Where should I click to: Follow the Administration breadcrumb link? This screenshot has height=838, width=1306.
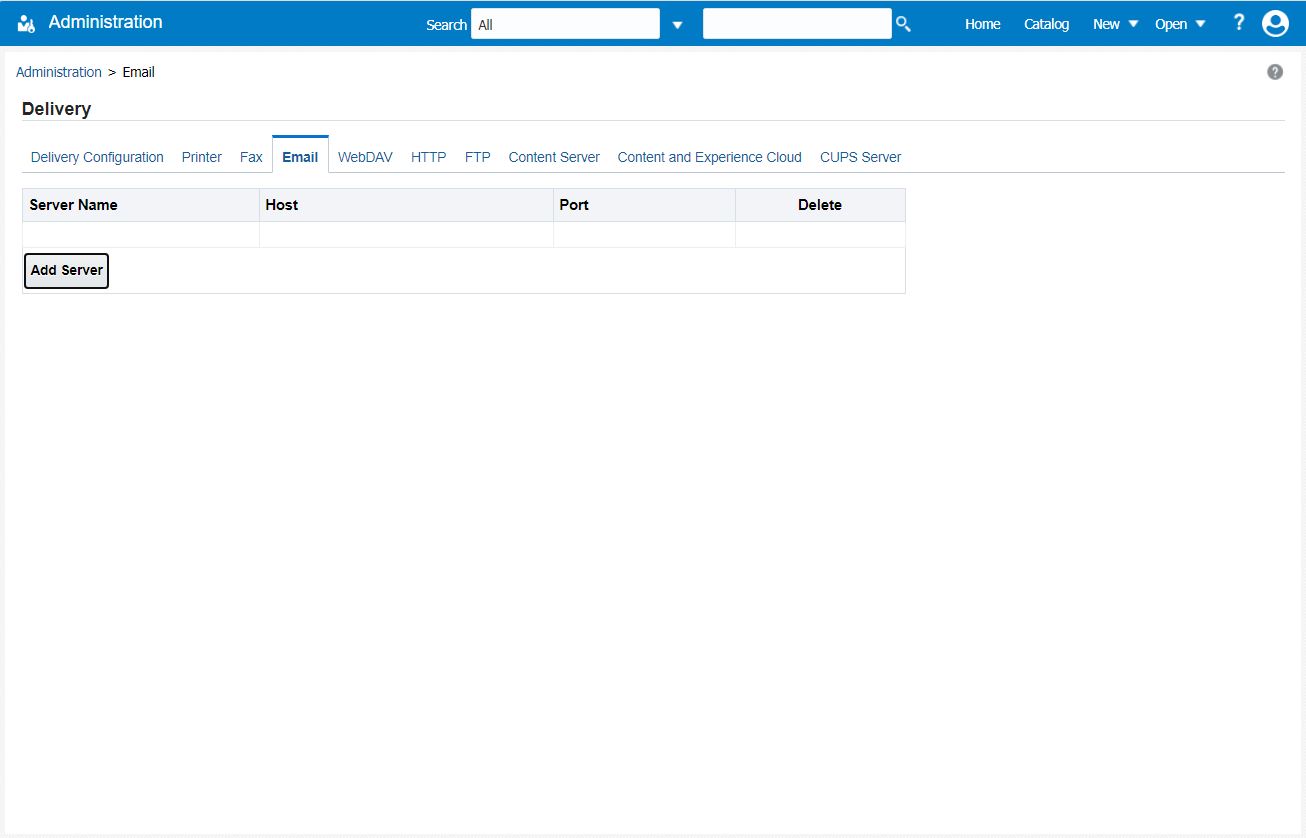point(59,72)
